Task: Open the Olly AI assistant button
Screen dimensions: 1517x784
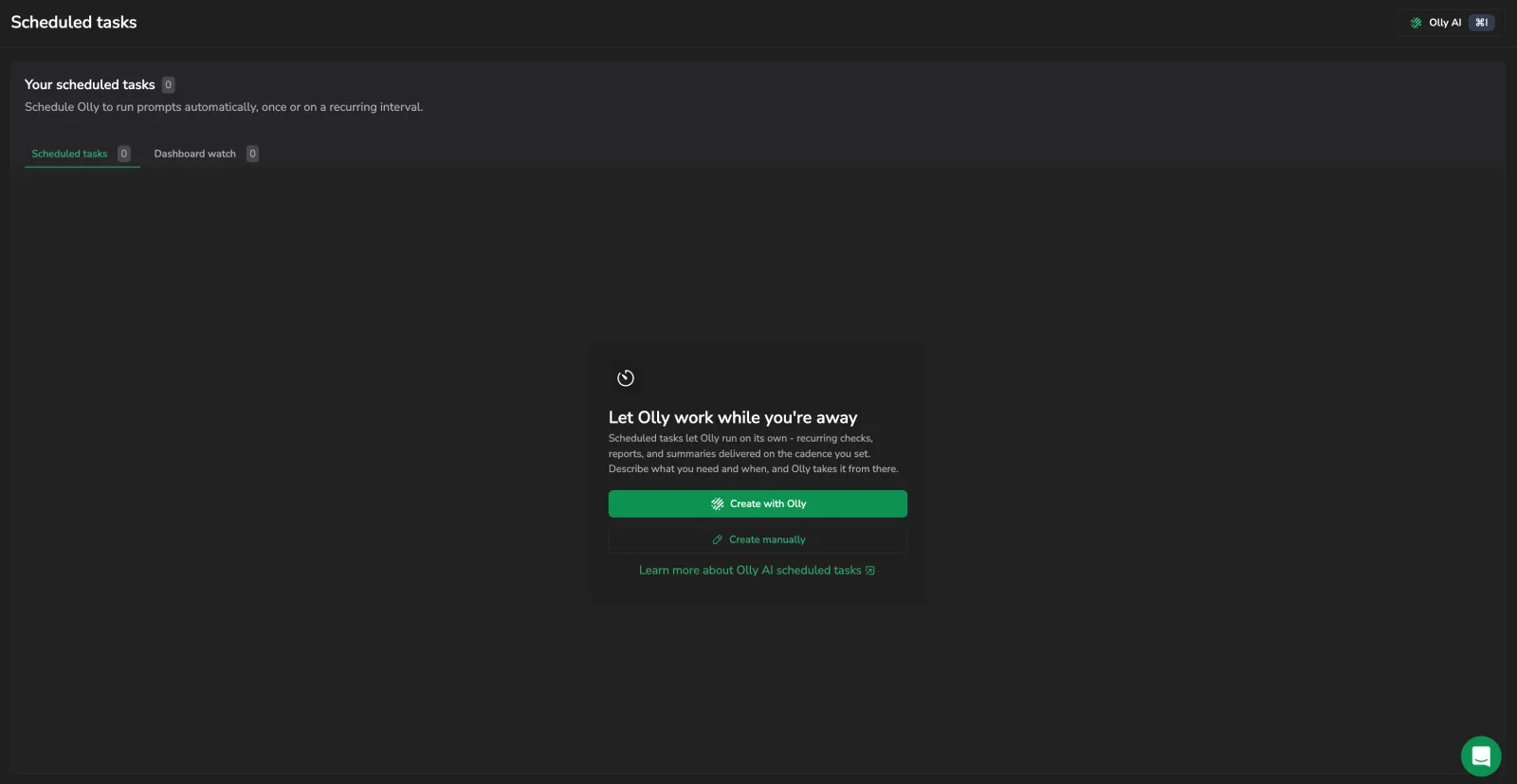Action: pyautogui.click(x=1451, y=23)
